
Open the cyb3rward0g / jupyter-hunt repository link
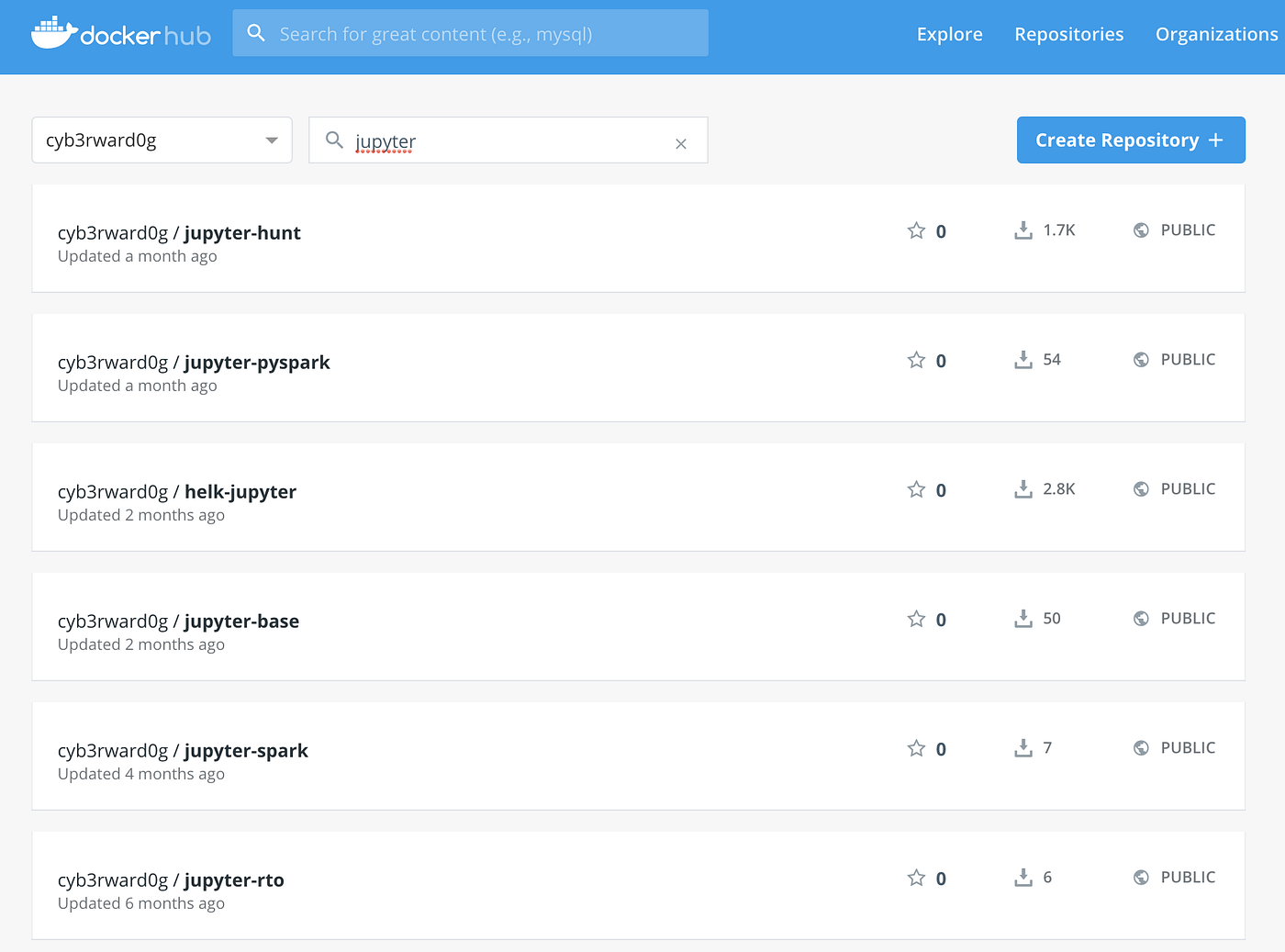click(x=179, y=233)
